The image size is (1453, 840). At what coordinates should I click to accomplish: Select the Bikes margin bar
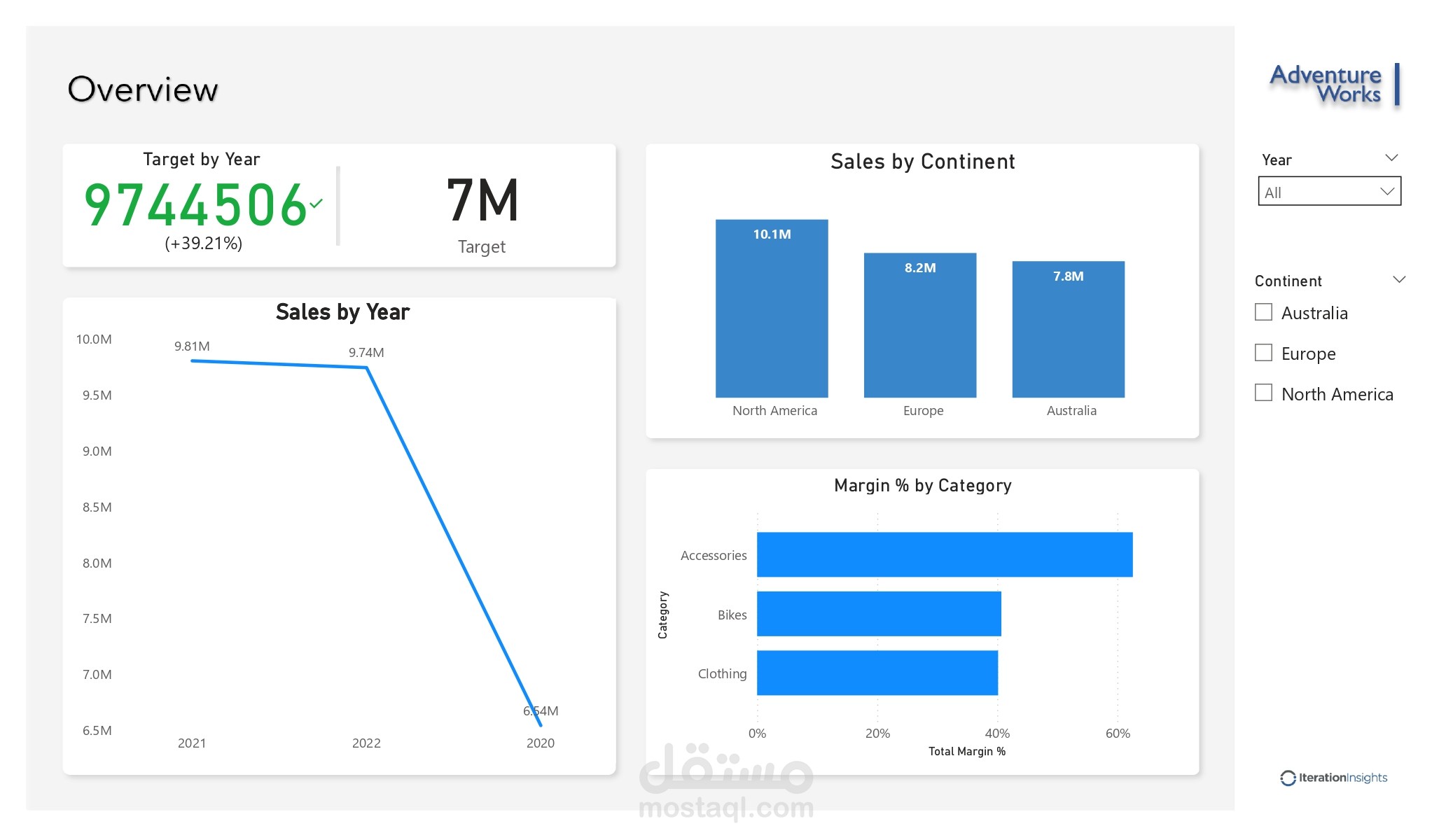click(x=879, y=615)
